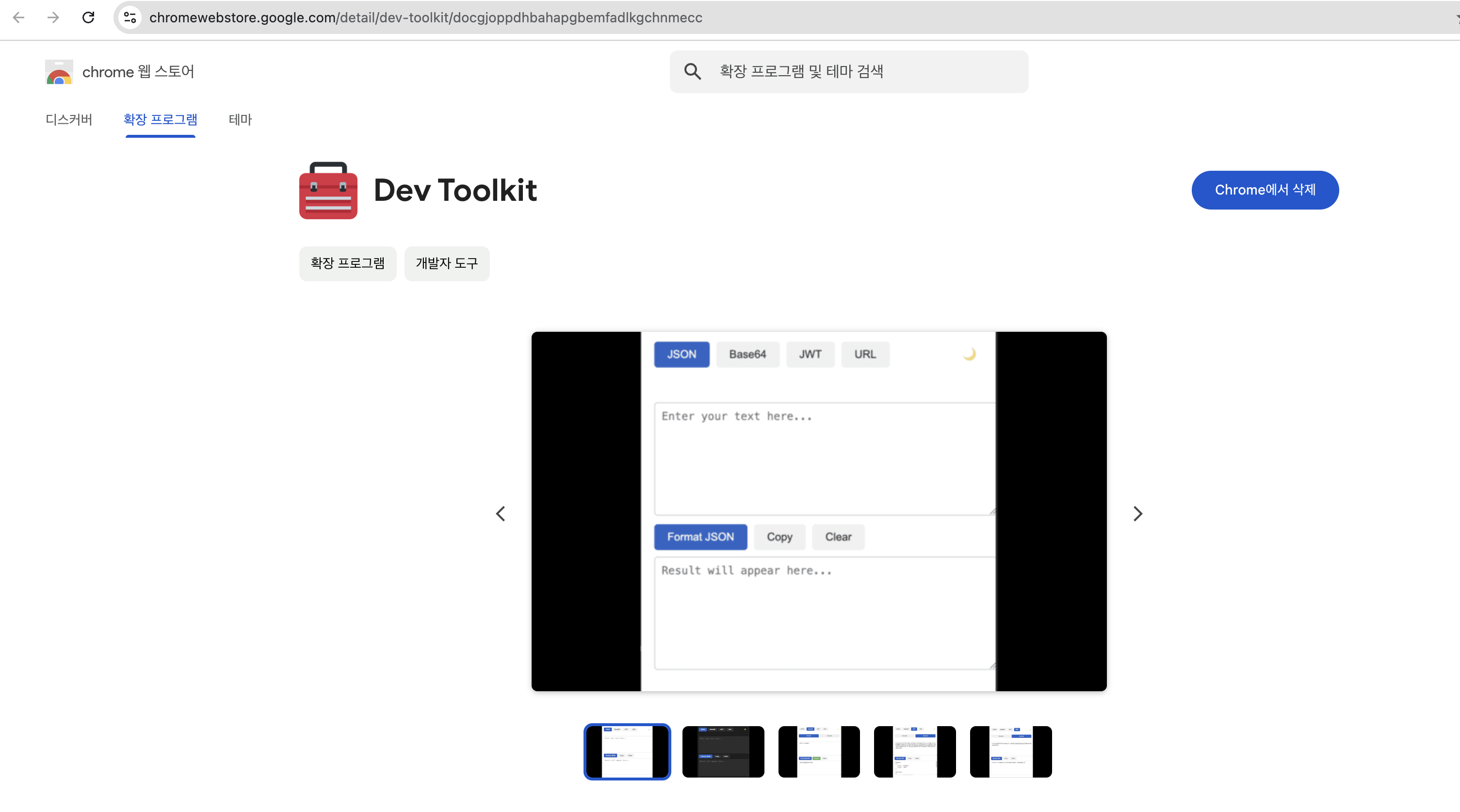Click the browser back arrow
This screenshot has height=812, width=1460.
[x=19, y=17]
